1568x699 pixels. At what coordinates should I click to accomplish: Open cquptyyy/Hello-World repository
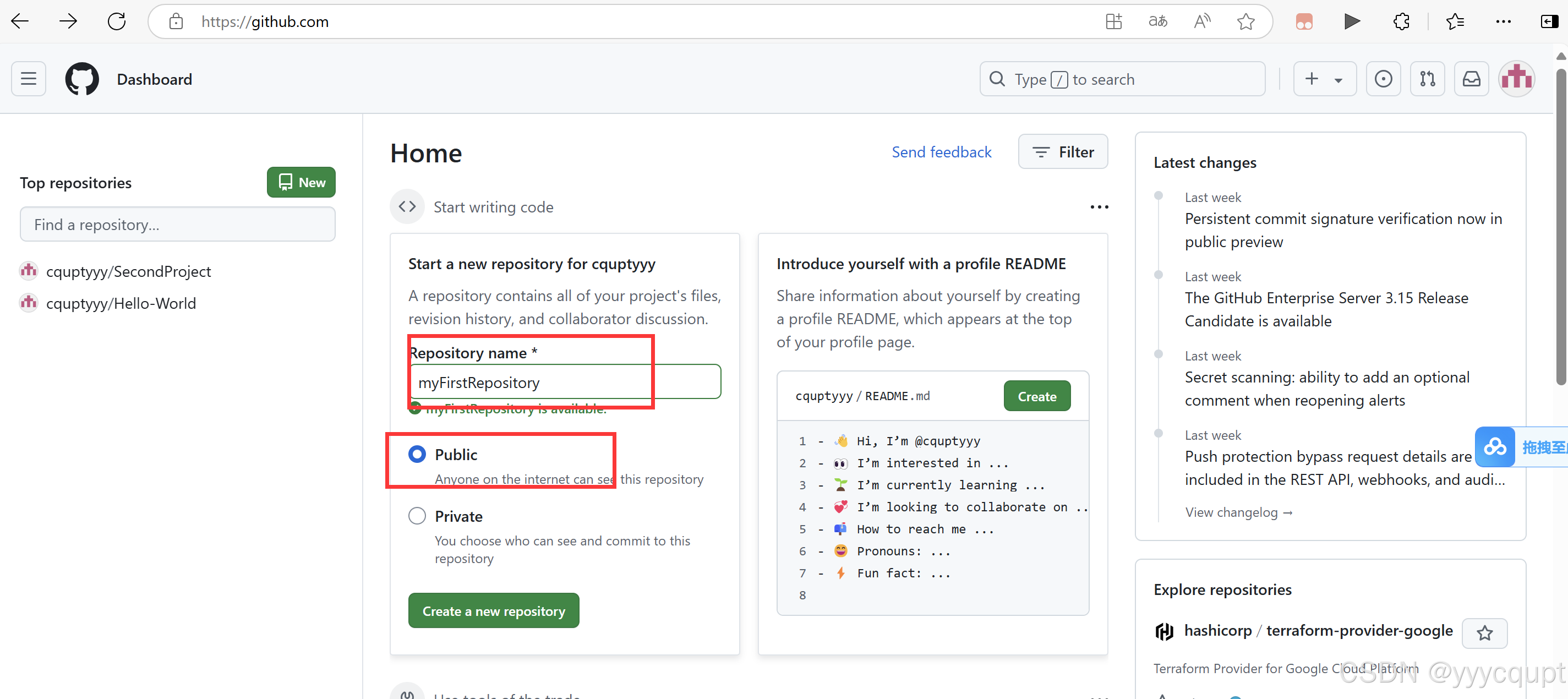point(121,303)
